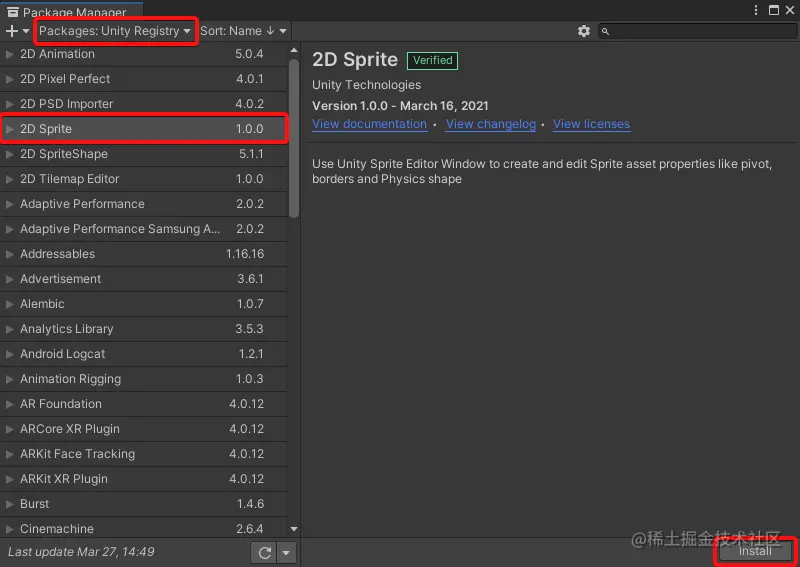Expand the 2D Animation package arrow
Image resolution: width=800 pixels, height=567 pixels.
[x=9, y=54]
